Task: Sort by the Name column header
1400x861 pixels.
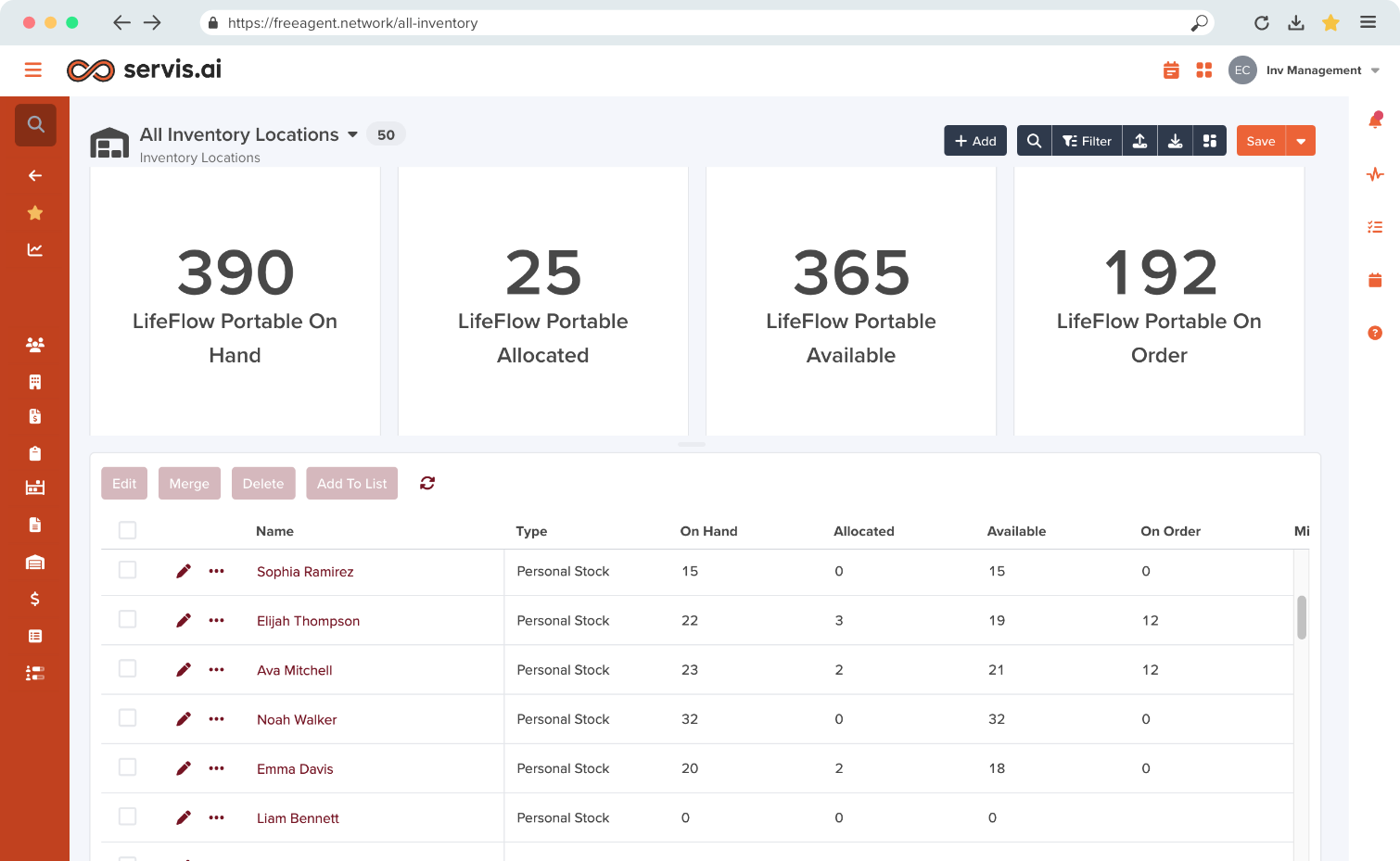Action: pos(274,531)
